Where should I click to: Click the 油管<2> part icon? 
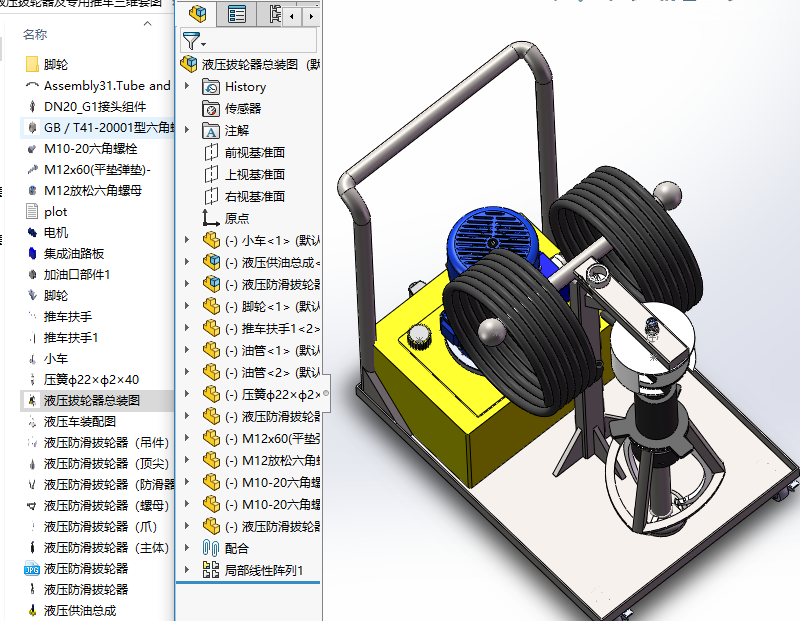[x=211, y=372]
